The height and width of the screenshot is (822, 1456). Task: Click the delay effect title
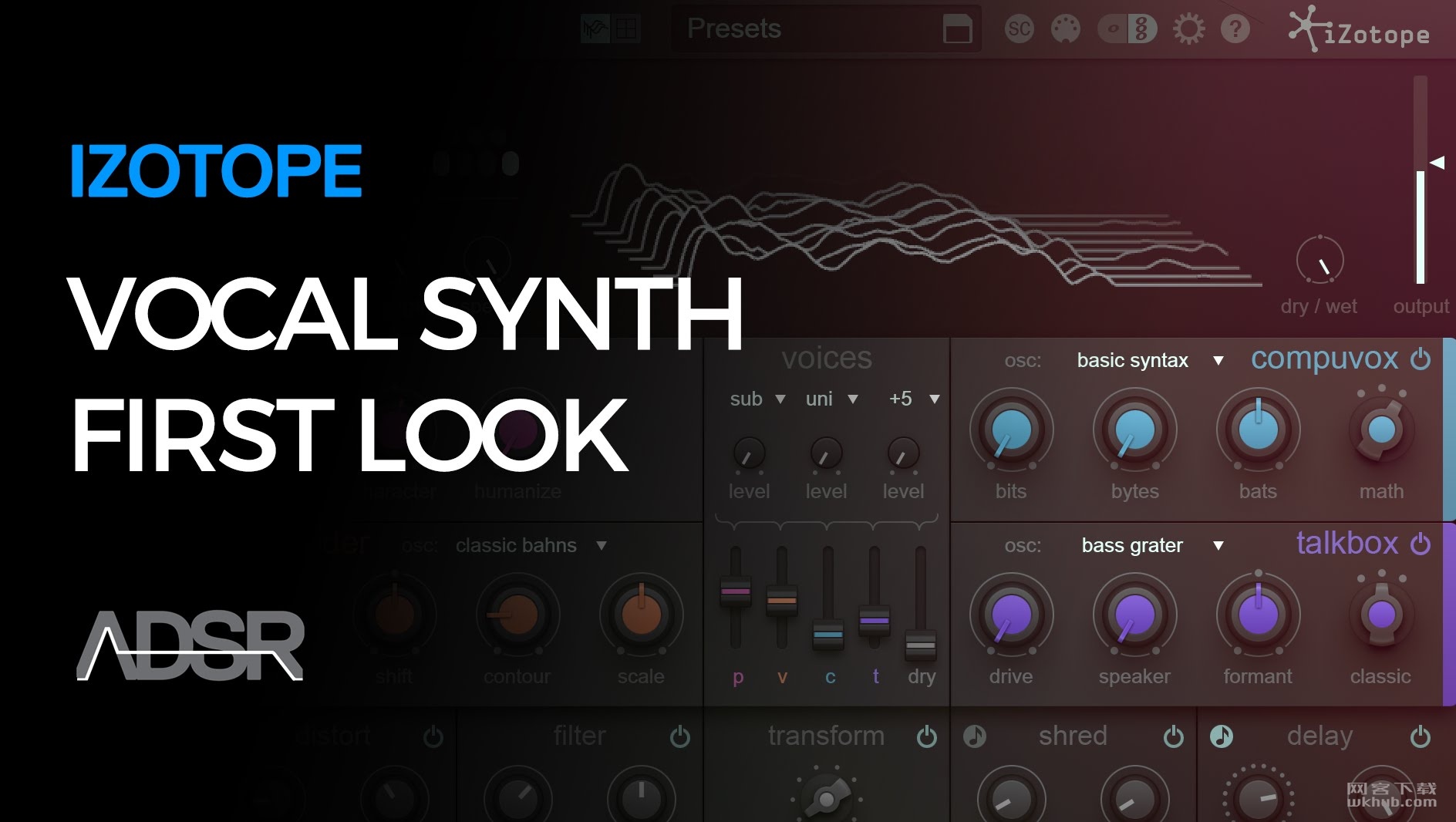click(1319, 736)
